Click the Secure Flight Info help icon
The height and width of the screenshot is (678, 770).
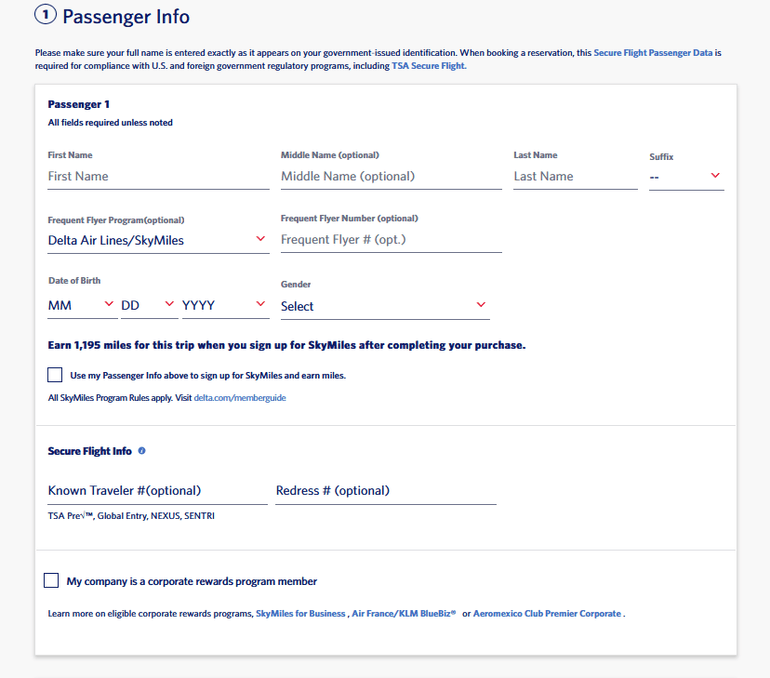142,451
